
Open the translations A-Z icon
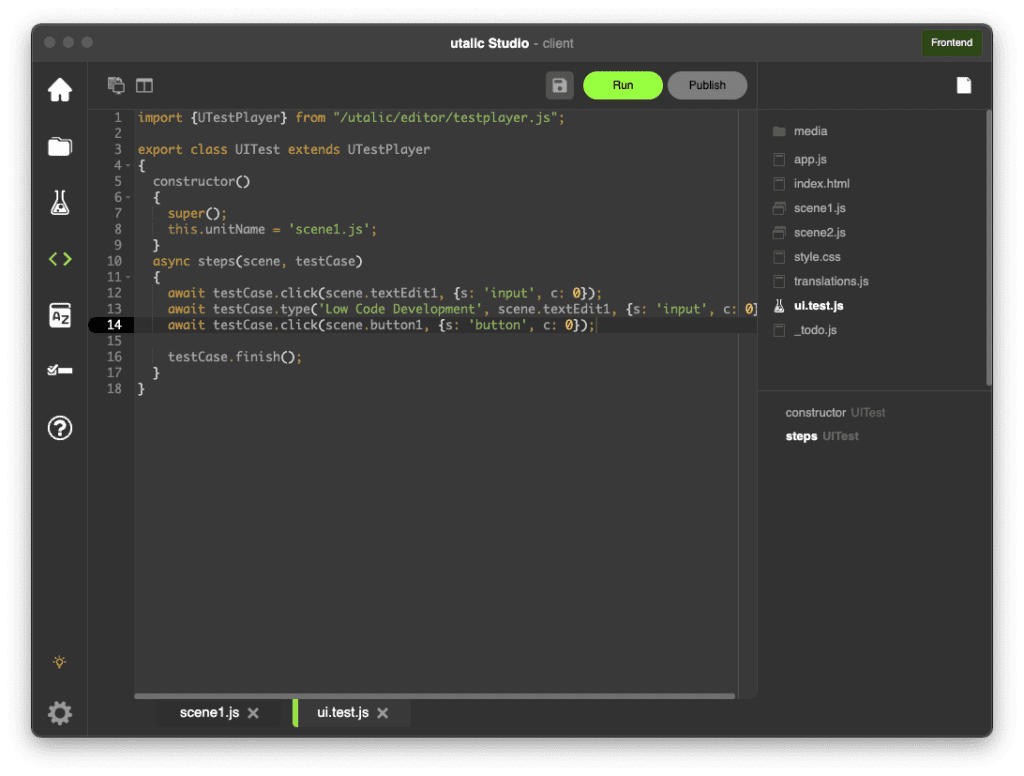[x=60, y=316]
